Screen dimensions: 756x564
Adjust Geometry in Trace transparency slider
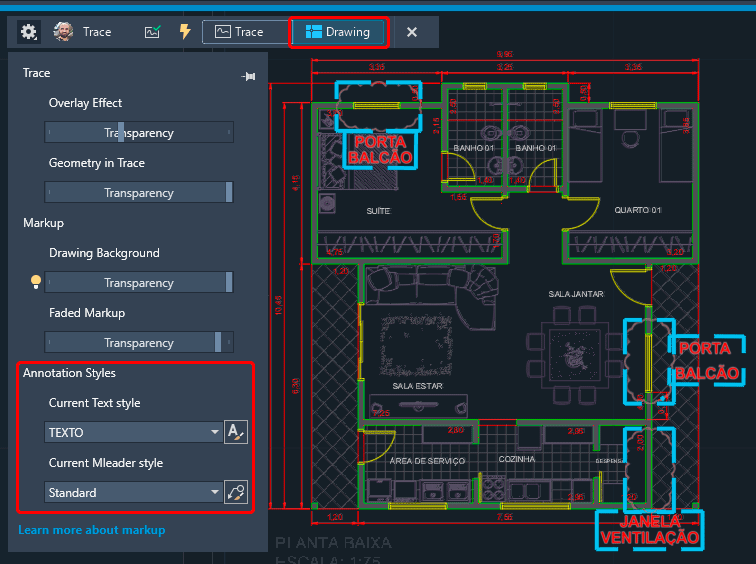point(139,192)
